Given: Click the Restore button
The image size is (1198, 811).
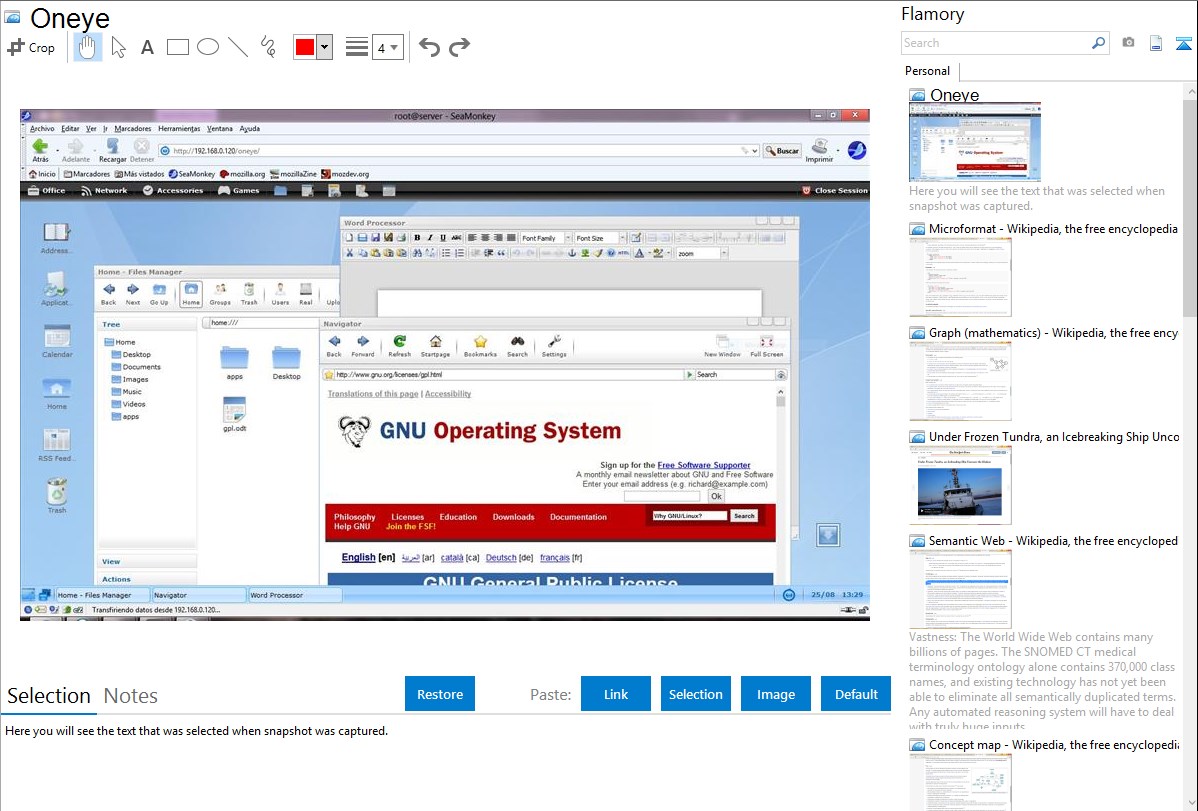Looking at the screenshot, I should point(440,694).
